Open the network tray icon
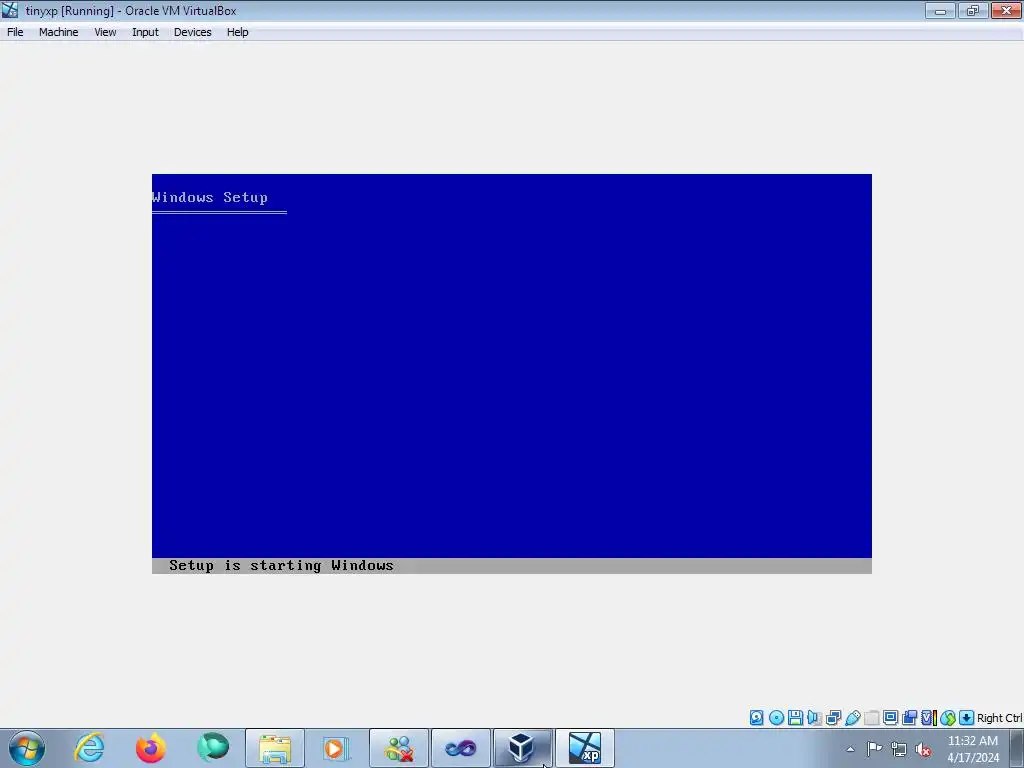This screenshot has height=768, width=1024. click(899, 750)
